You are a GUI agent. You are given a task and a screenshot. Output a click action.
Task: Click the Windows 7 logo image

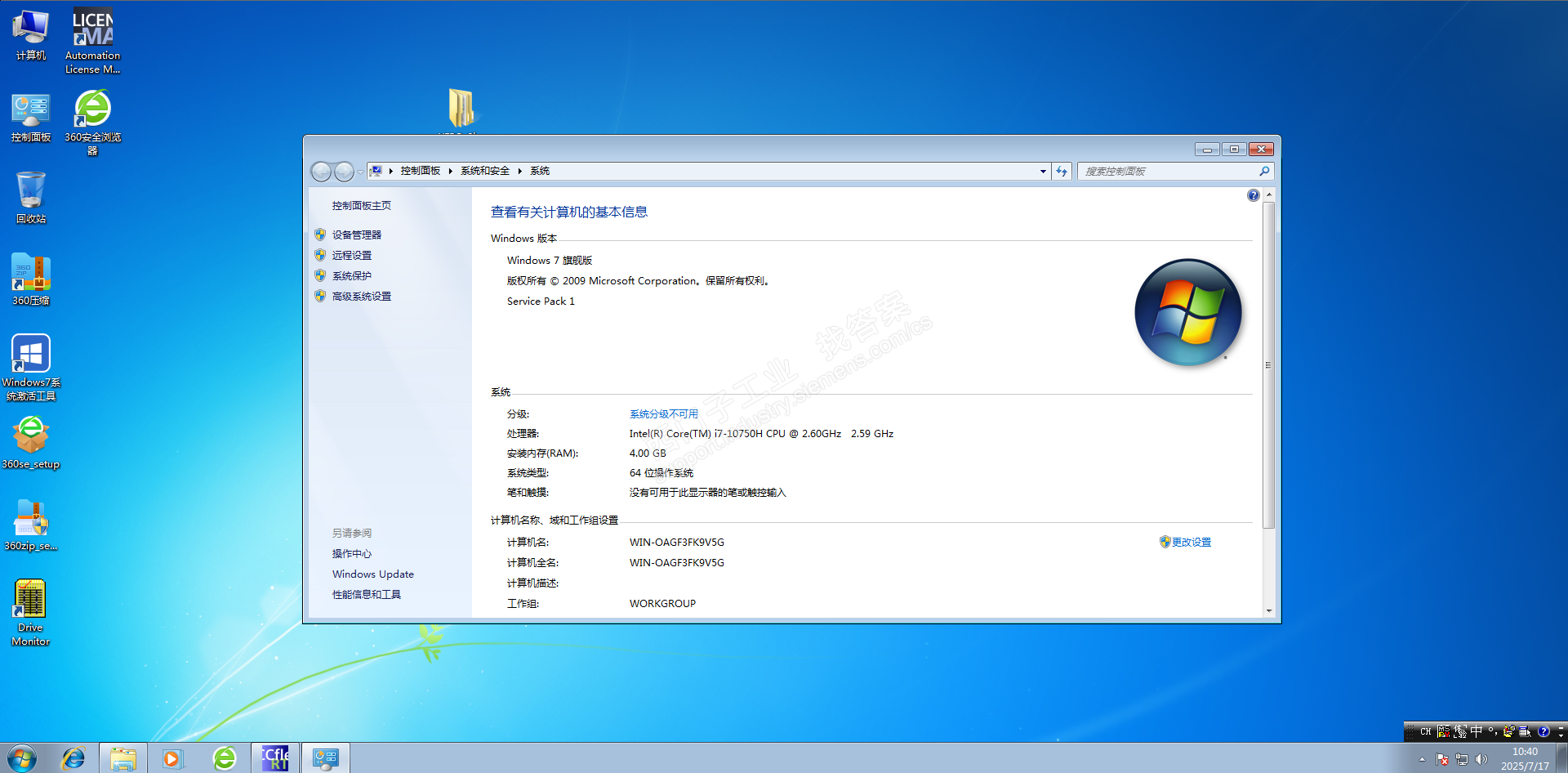[x=1188, y=312]
